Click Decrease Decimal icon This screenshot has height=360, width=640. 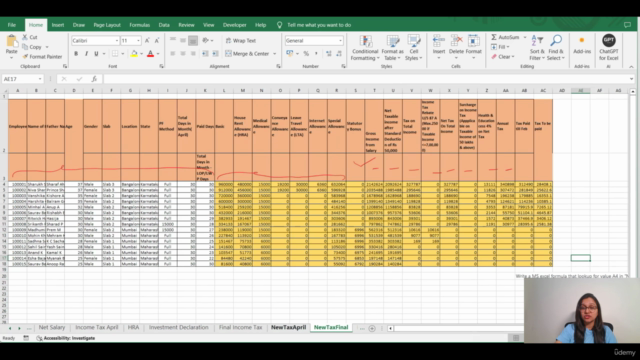tap(339, 53)
